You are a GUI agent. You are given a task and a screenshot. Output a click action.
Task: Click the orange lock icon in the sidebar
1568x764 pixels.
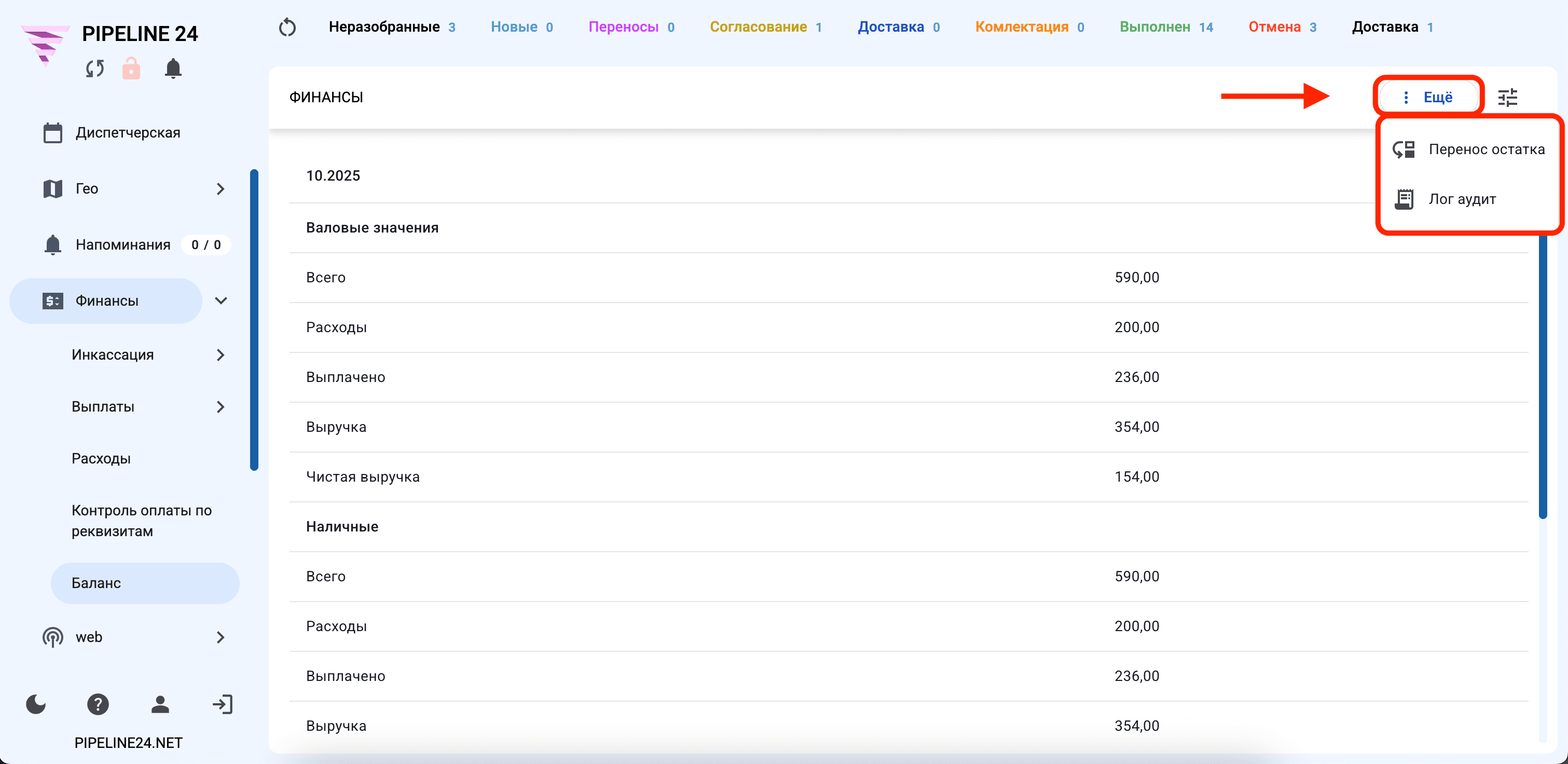[131, 68]
